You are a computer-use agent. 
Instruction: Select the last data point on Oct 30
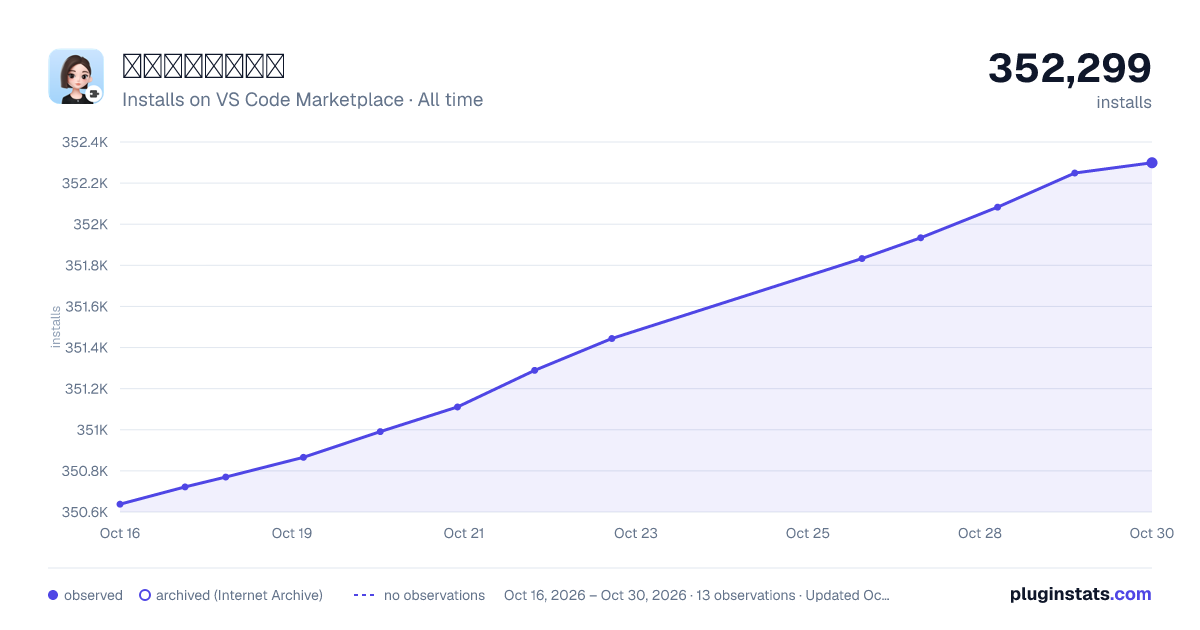[1152, 163]
